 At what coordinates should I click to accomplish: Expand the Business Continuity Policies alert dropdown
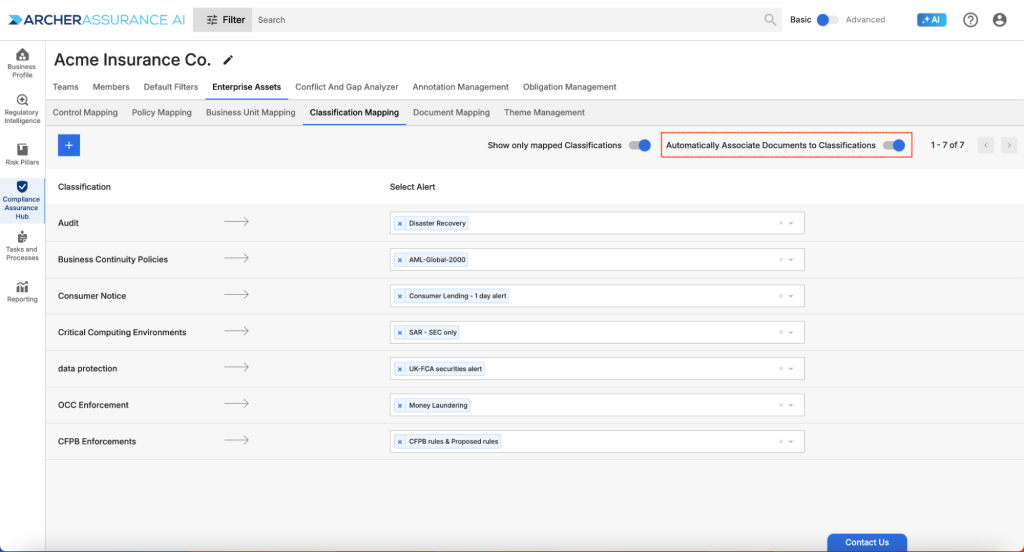(x=791, y=260)
